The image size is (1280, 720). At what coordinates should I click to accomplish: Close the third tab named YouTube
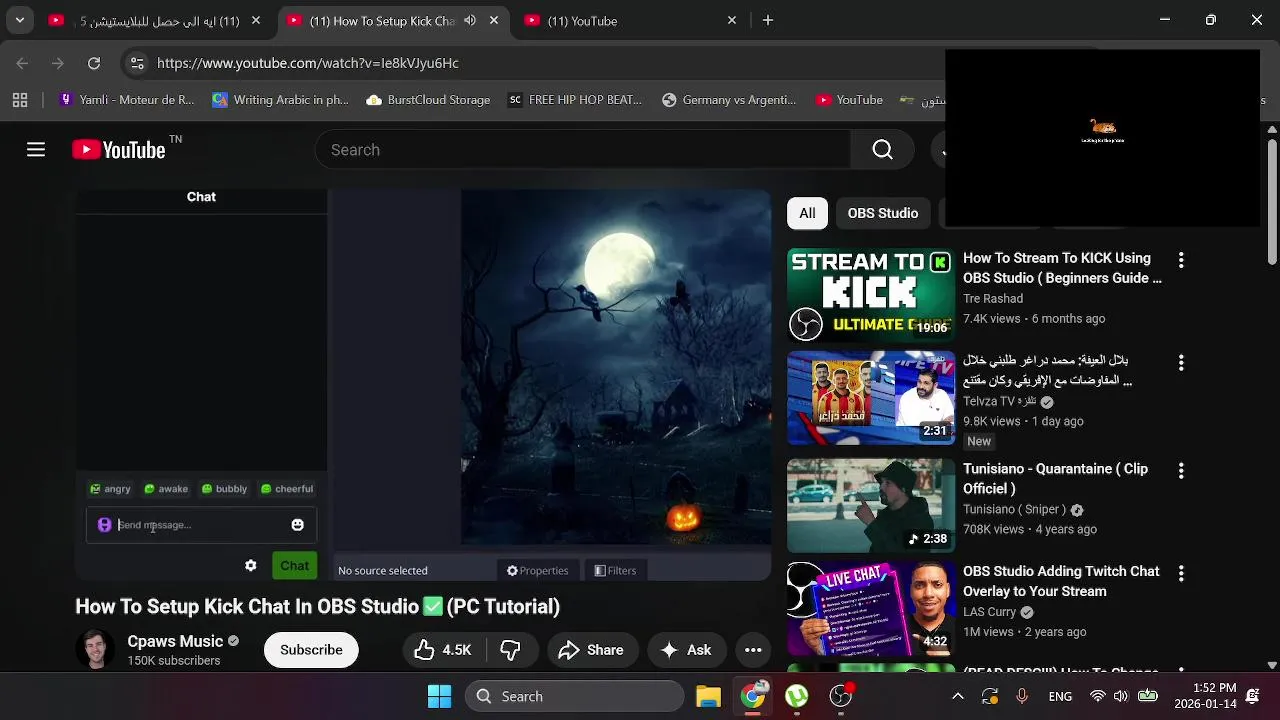click(732, 20)
